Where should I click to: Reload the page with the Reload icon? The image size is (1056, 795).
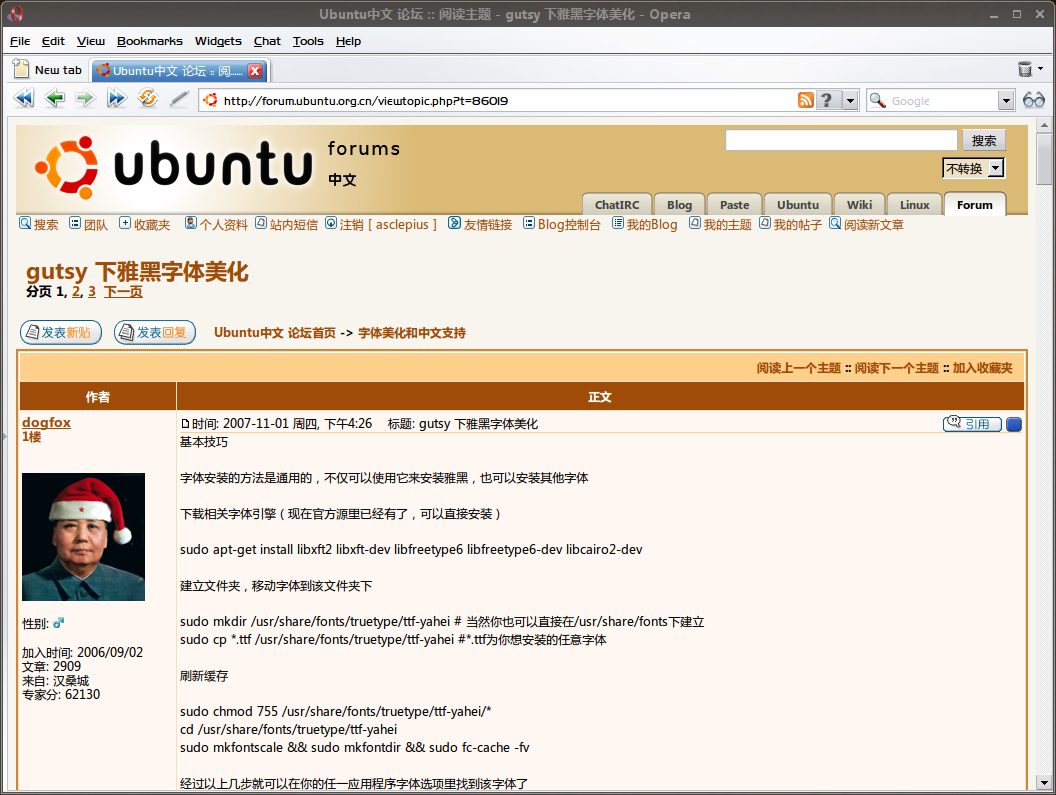coord(147,99)
